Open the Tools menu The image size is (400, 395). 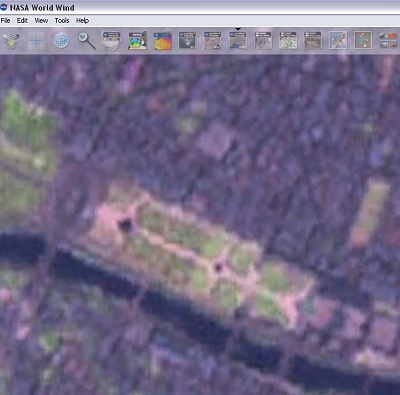click(62, 21)
